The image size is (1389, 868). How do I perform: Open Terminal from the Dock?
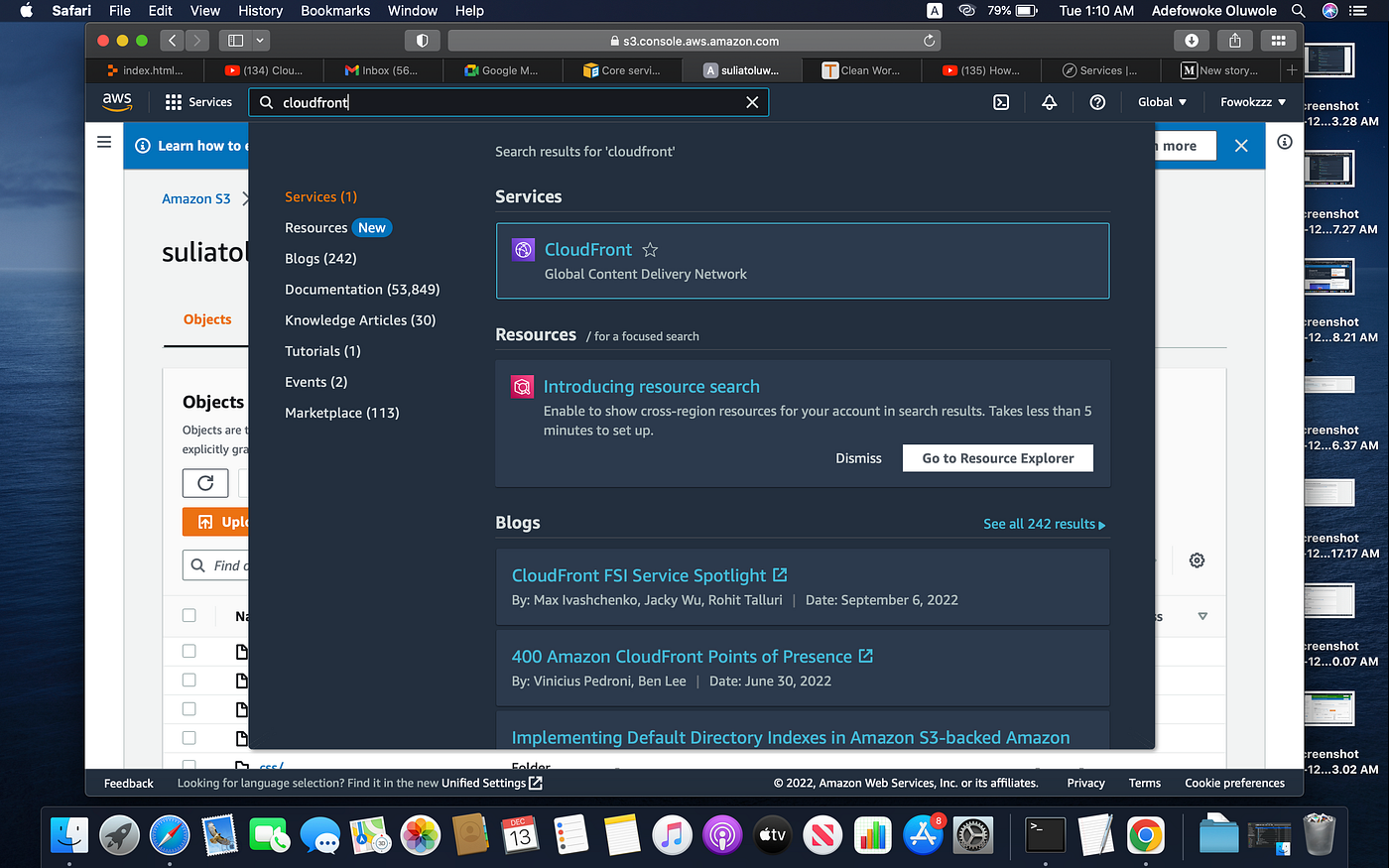point(1046,835)
